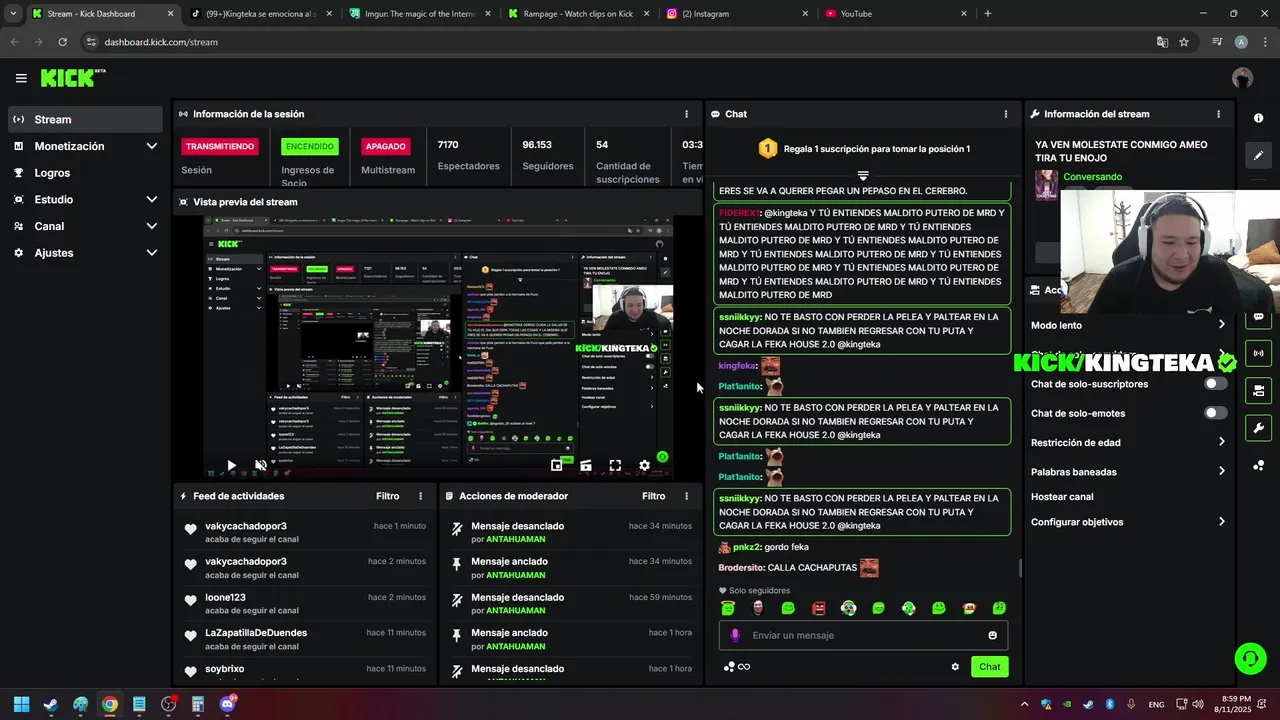Open the green headset support button
This screenshot has height=720, width=1280.
click(x=1250, y=658)
